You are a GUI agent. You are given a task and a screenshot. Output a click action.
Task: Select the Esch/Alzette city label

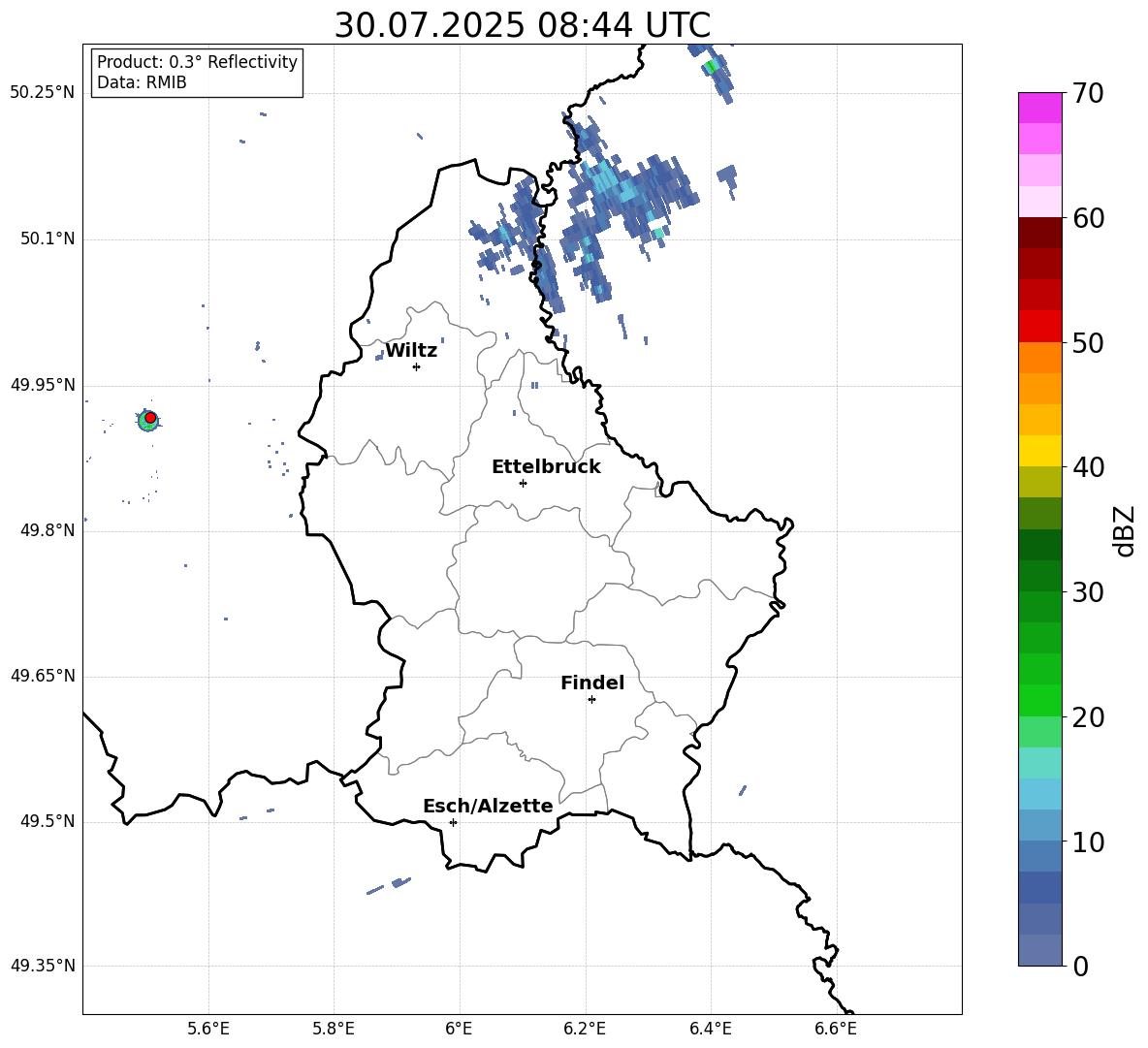click(488, 806)
